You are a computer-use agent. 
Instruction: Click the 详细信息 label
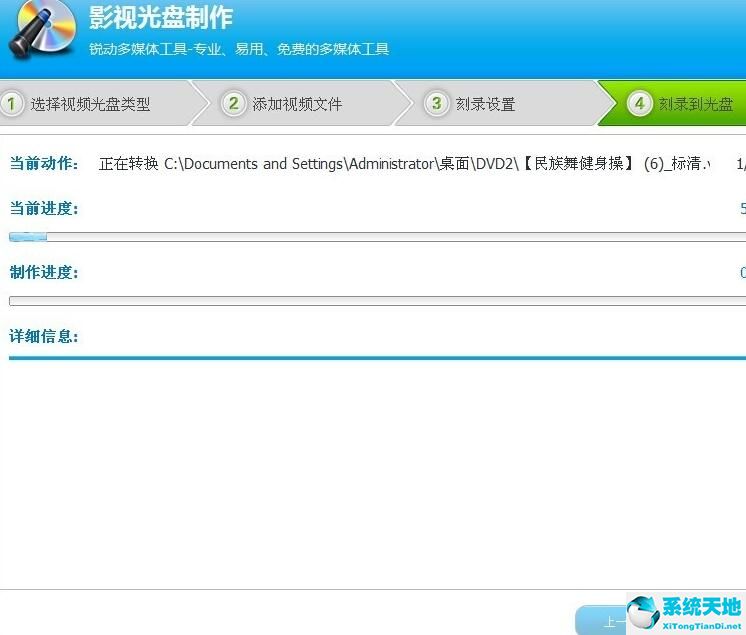pos(44,336)
